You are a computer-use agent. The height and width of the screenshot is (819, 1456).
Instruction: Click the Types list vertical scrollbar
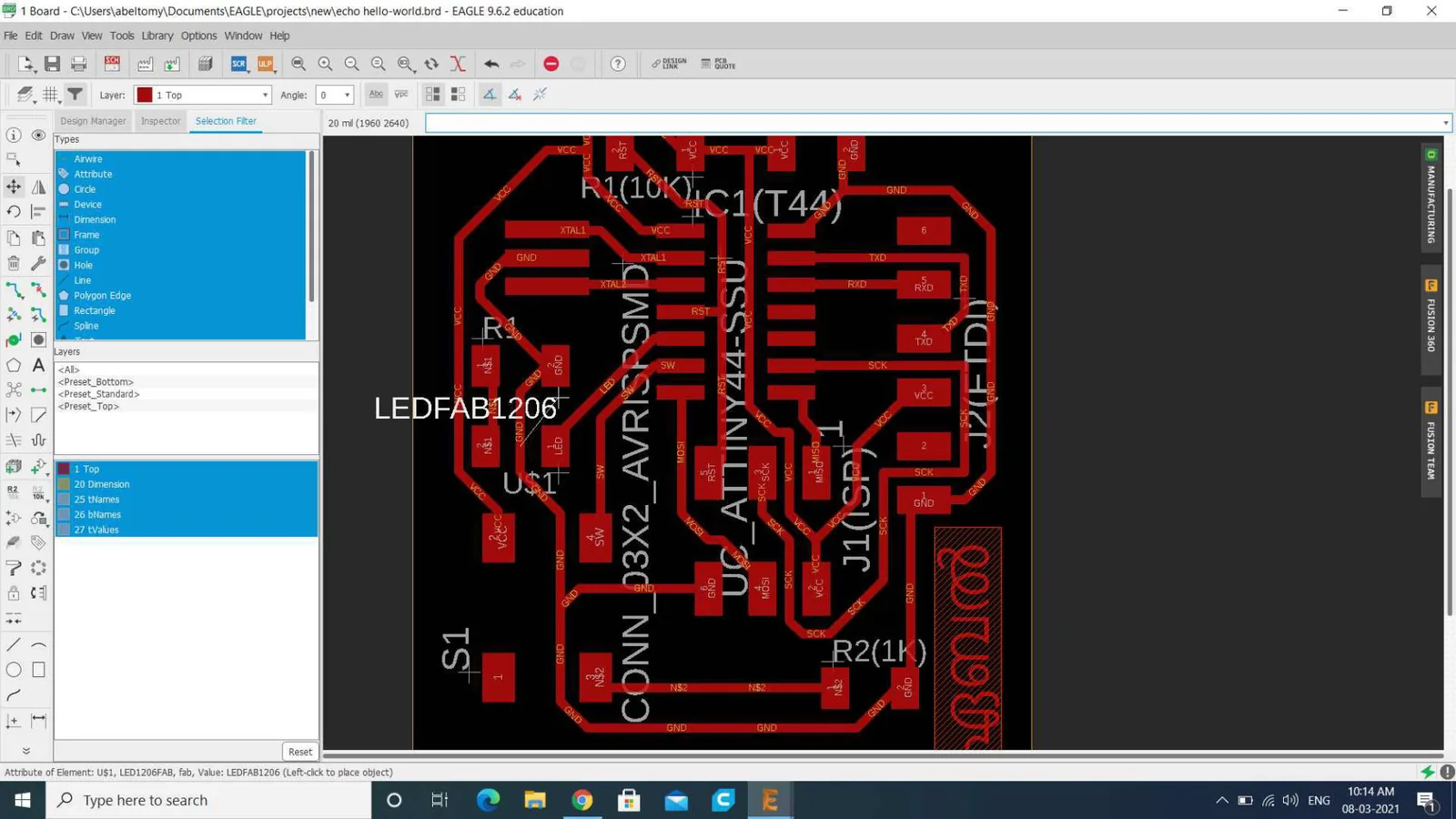tap(312, 227)
